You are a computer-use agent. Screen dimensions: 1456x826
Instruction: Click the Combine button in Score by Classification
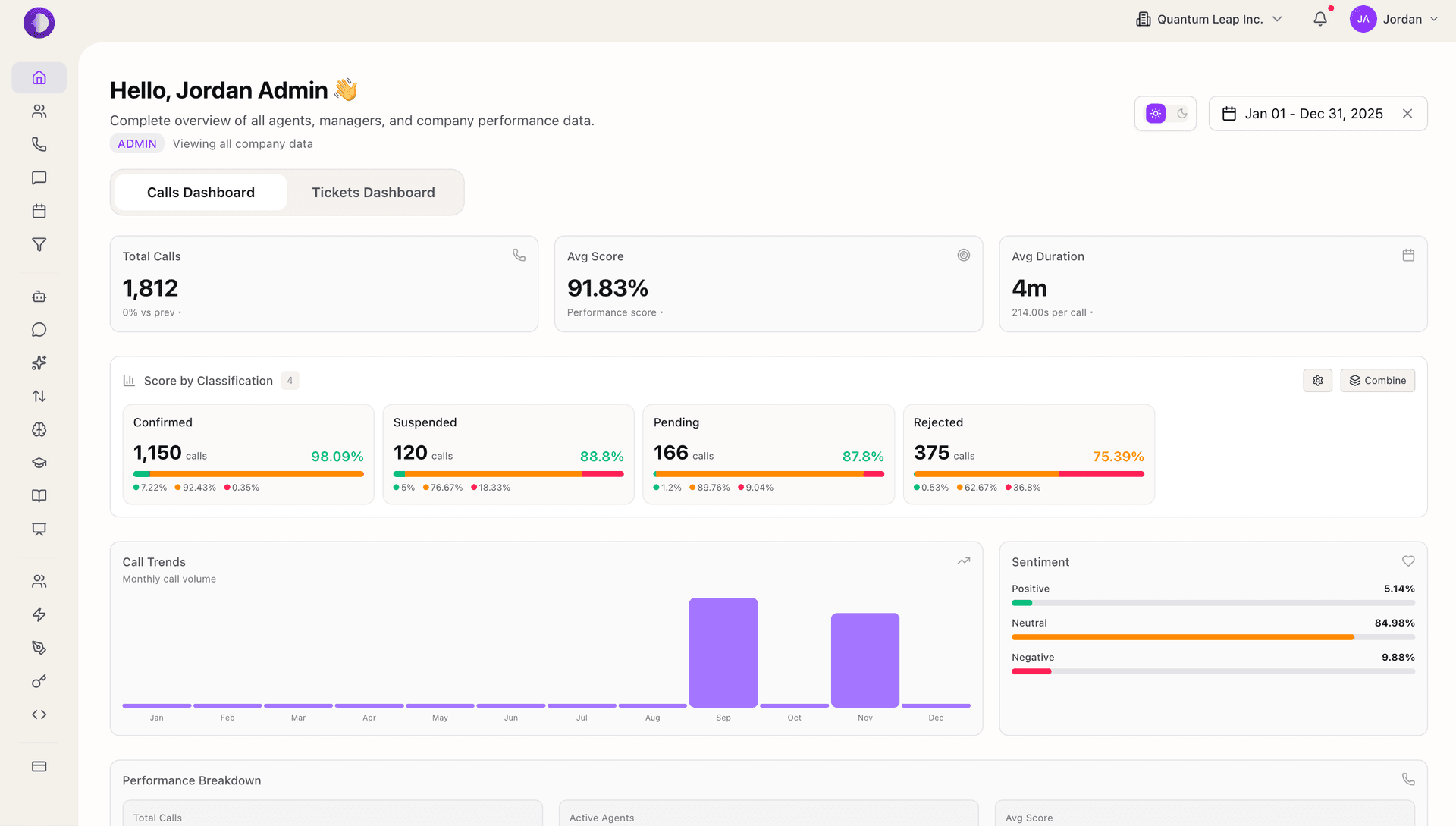tap(1377, 380)
